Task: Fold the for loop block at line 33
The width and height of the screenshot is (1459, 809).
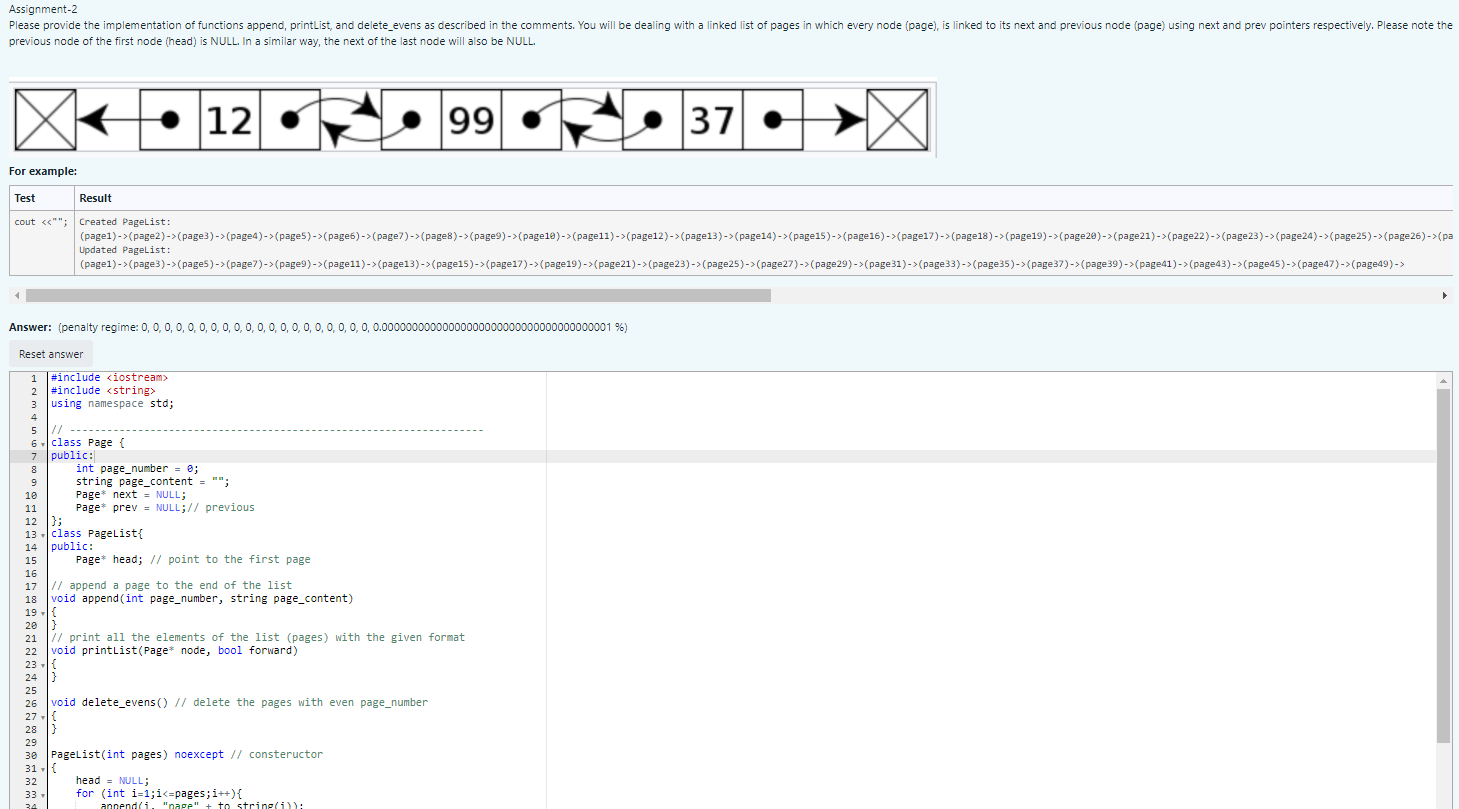Action: [x=42, y=795]
